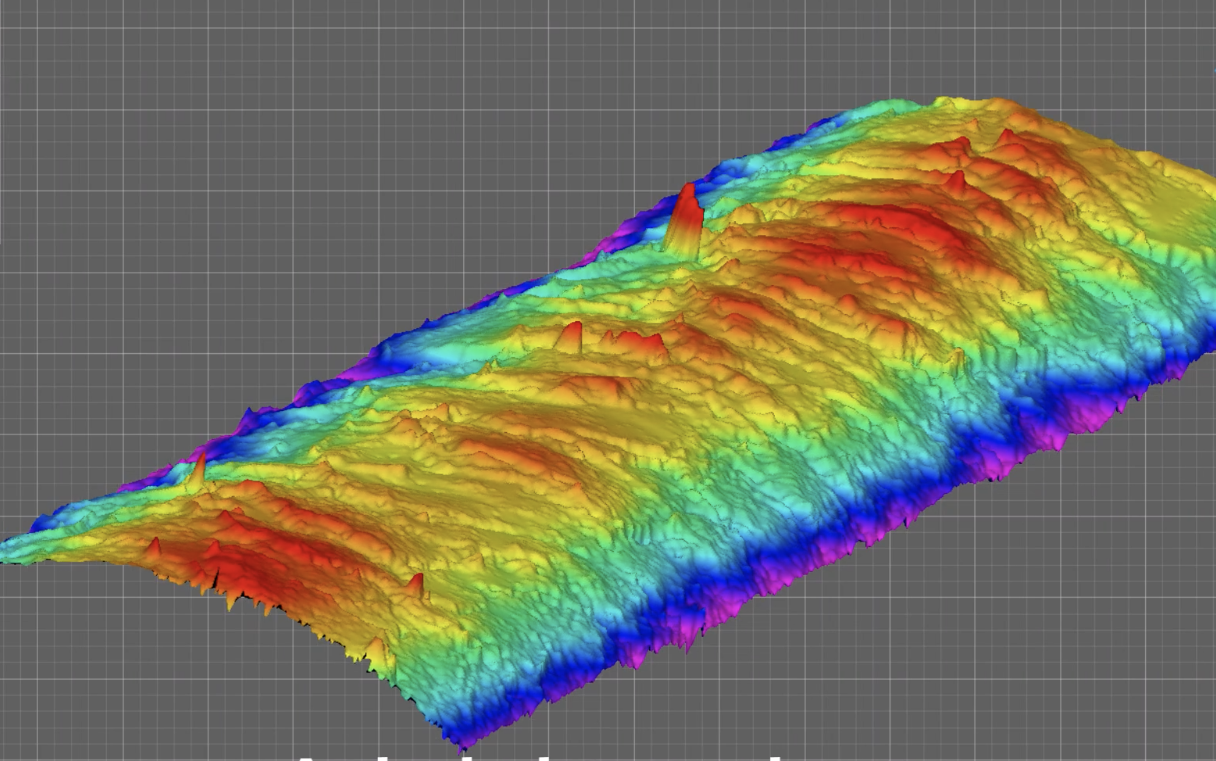The width and height of the screenshot is (1216, 761).
Task: Click the small red spike right of the lower-left ridge
Action: click(415, 585)
